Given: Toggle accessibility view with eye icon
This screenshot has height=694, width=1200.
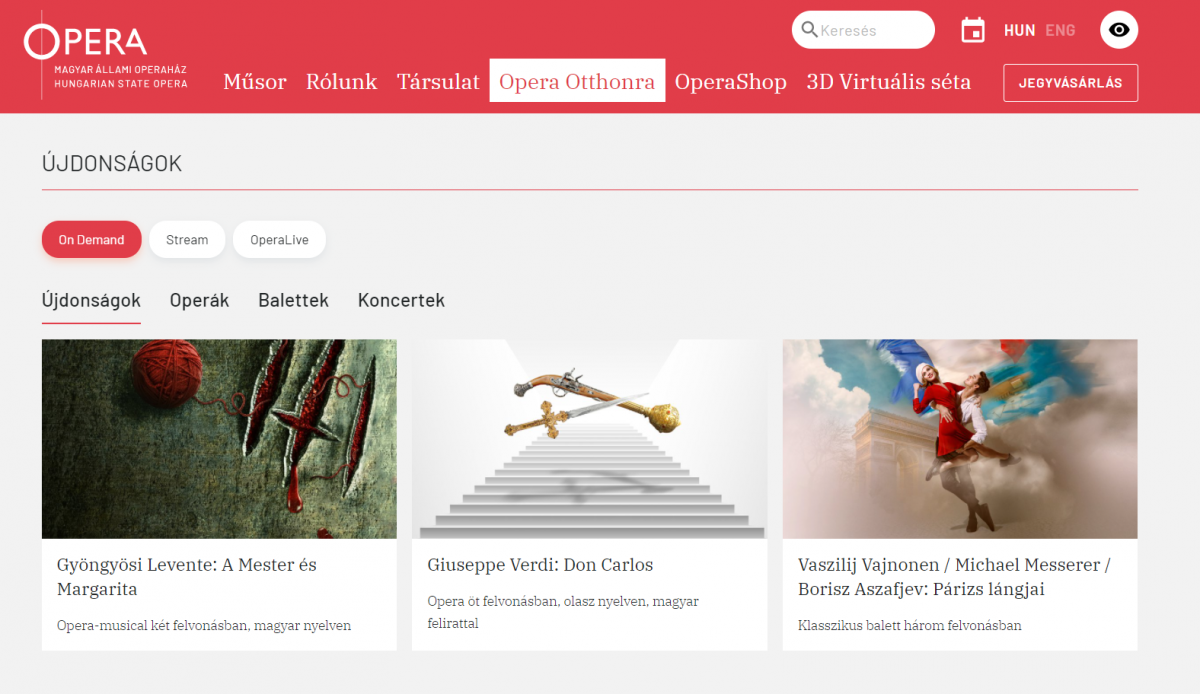Looking at the screenshot, I should (1119, 30).
